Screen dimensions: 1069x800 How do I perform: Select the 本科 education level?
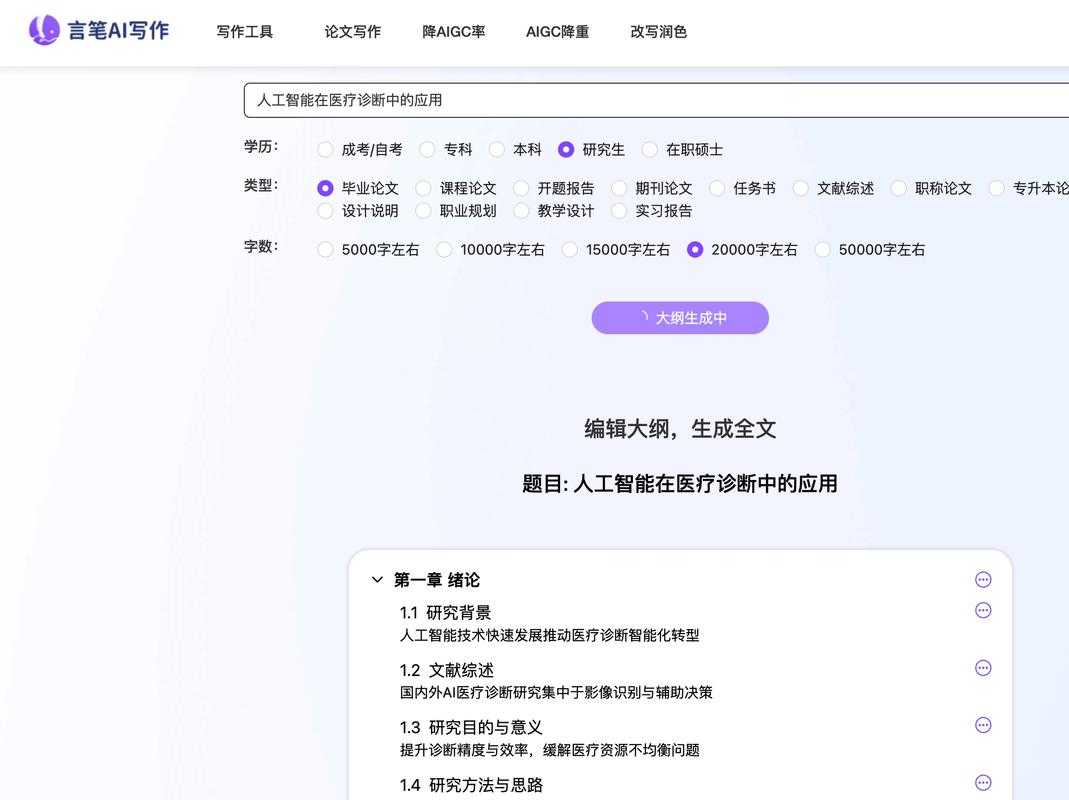(497, 150)
